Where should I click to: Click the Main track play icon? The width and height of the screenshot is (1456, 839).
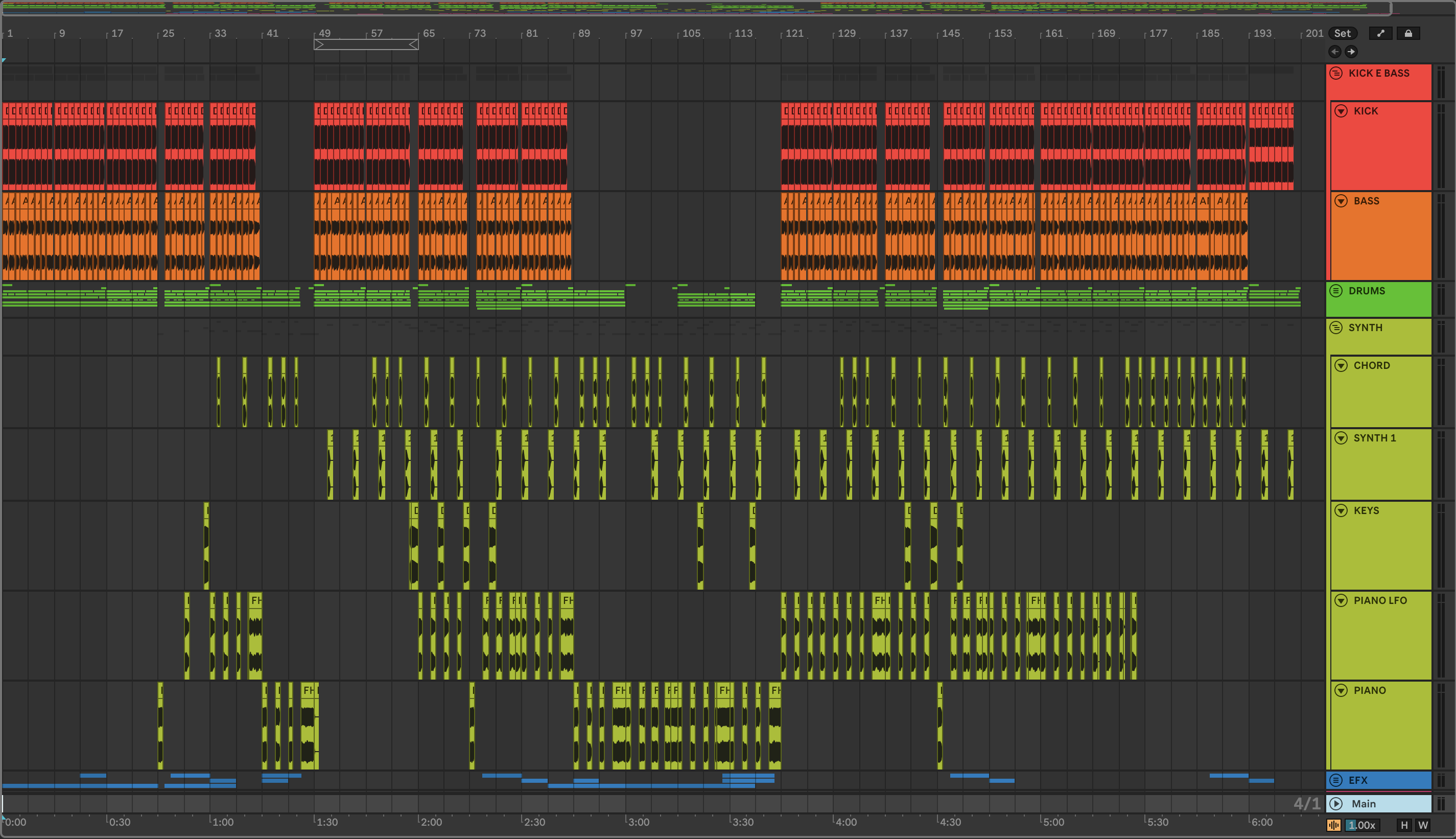click(1337, 803)
